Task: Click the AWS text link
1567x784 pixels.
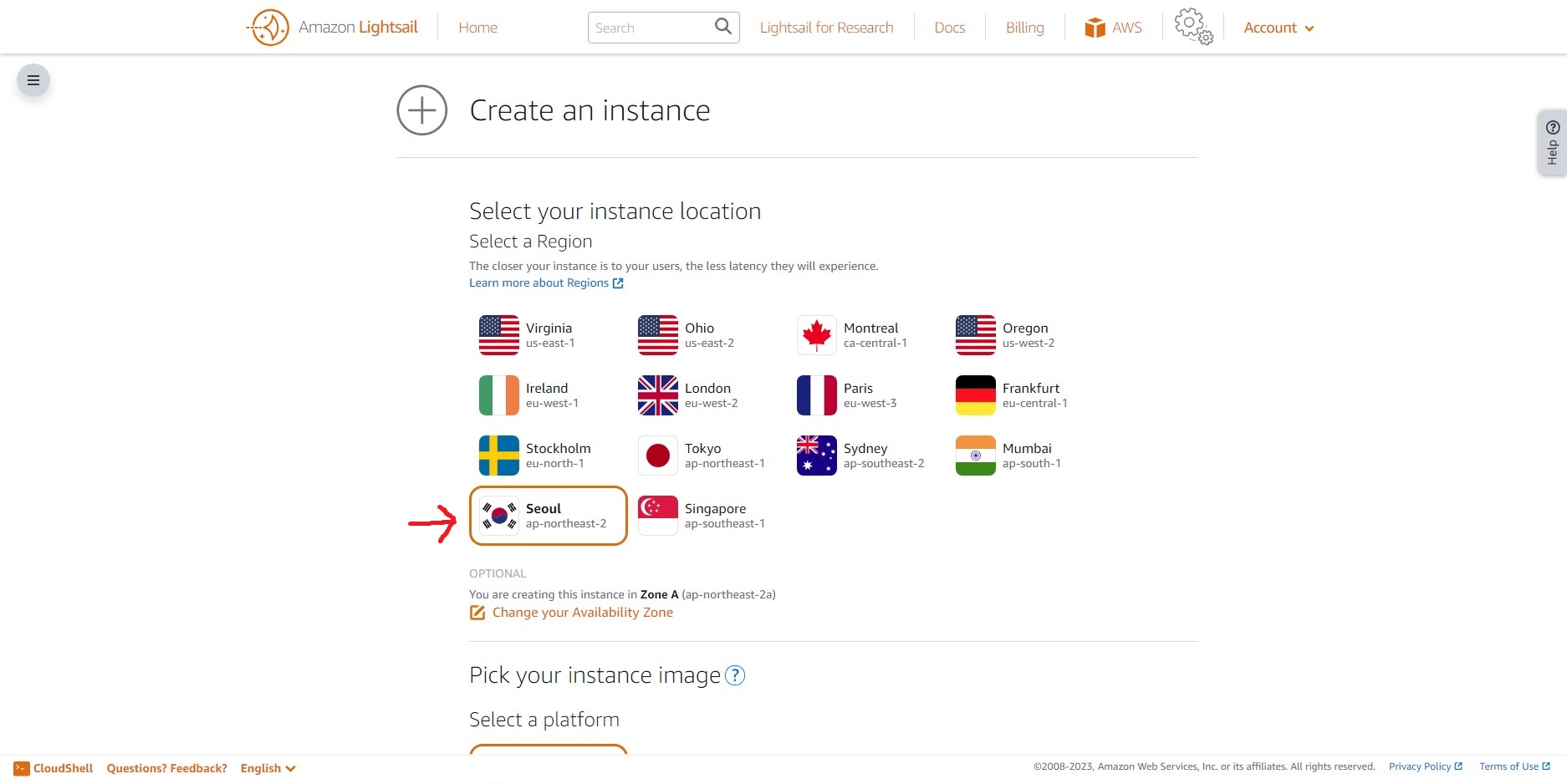Action: [x=1126, y=28]
